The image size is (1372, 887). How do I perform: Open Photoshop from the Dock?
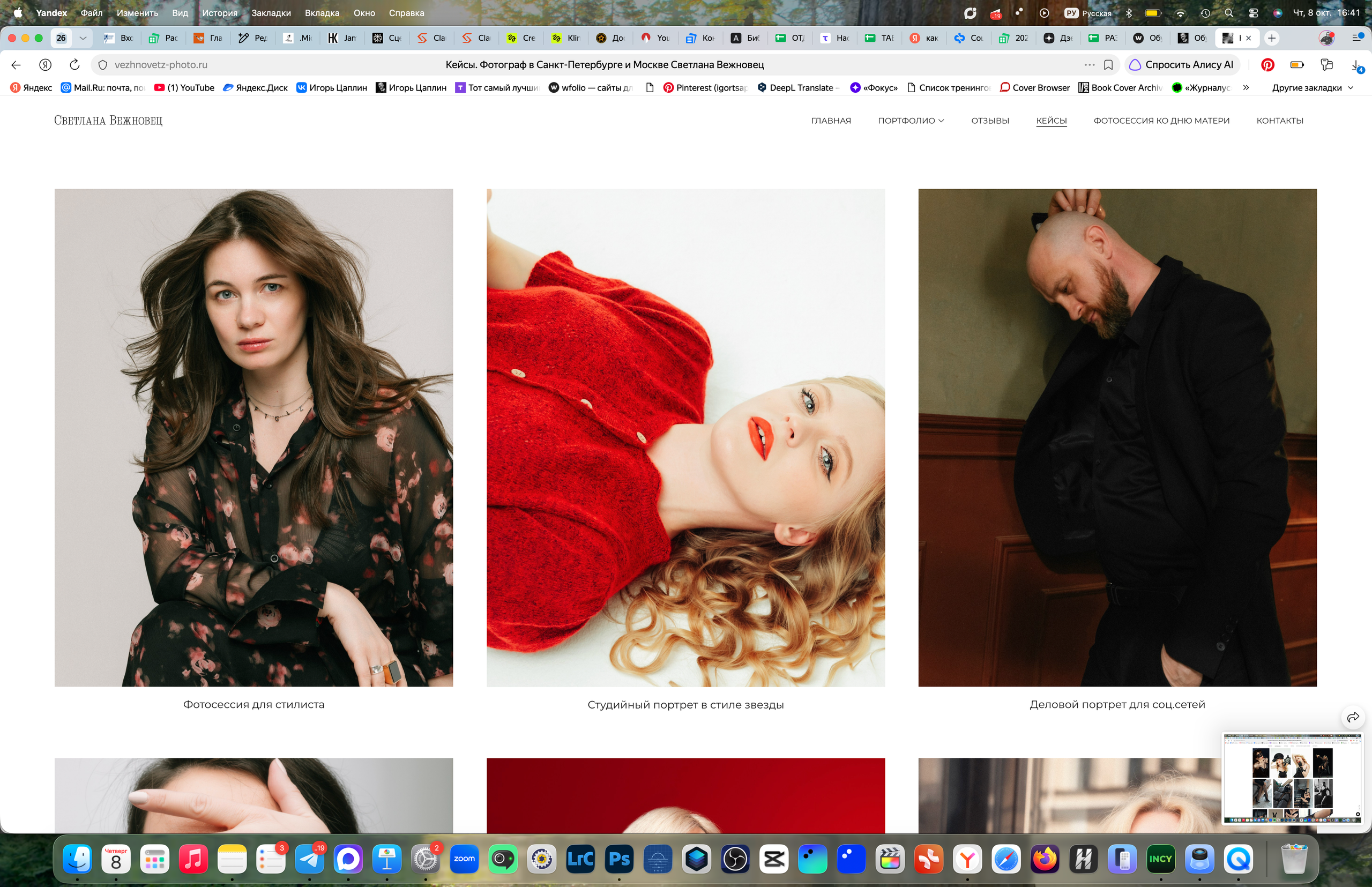pyautogui.click(x=619, y=859)
